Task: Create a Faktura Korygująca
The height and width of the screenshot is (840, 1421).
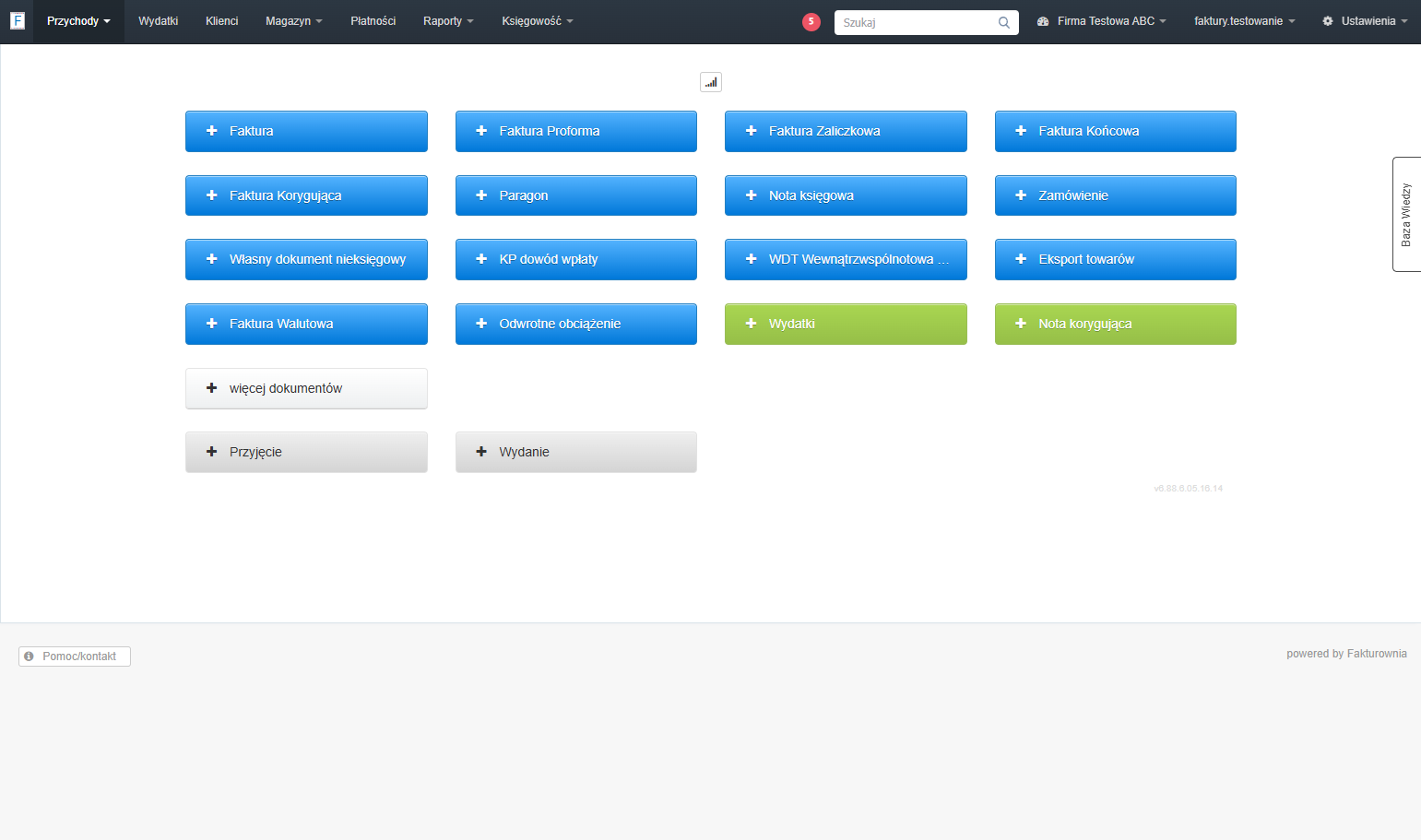Action: 306,195
